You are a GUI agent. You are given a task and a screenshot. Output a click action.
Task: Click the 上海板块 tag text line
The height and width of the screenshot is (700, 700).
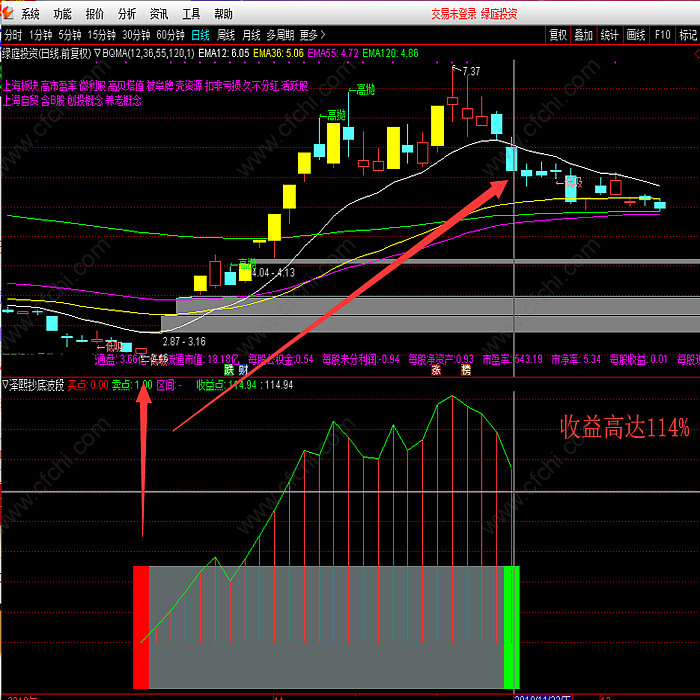pos(155,86)
